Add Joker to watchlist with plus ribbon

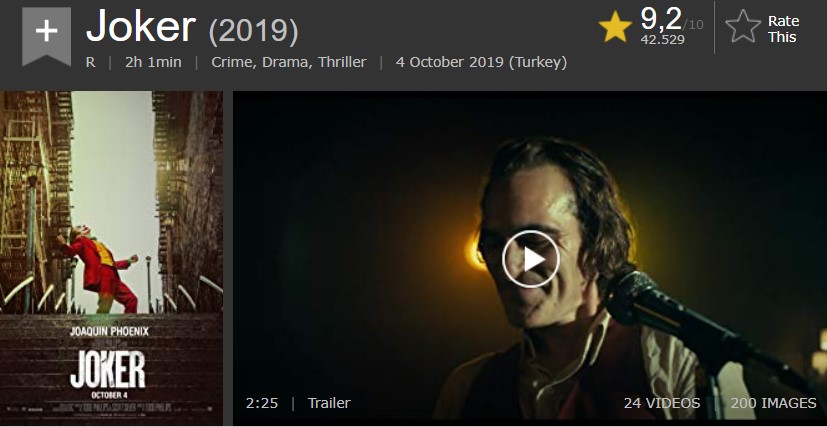click(x=46, y=36)
